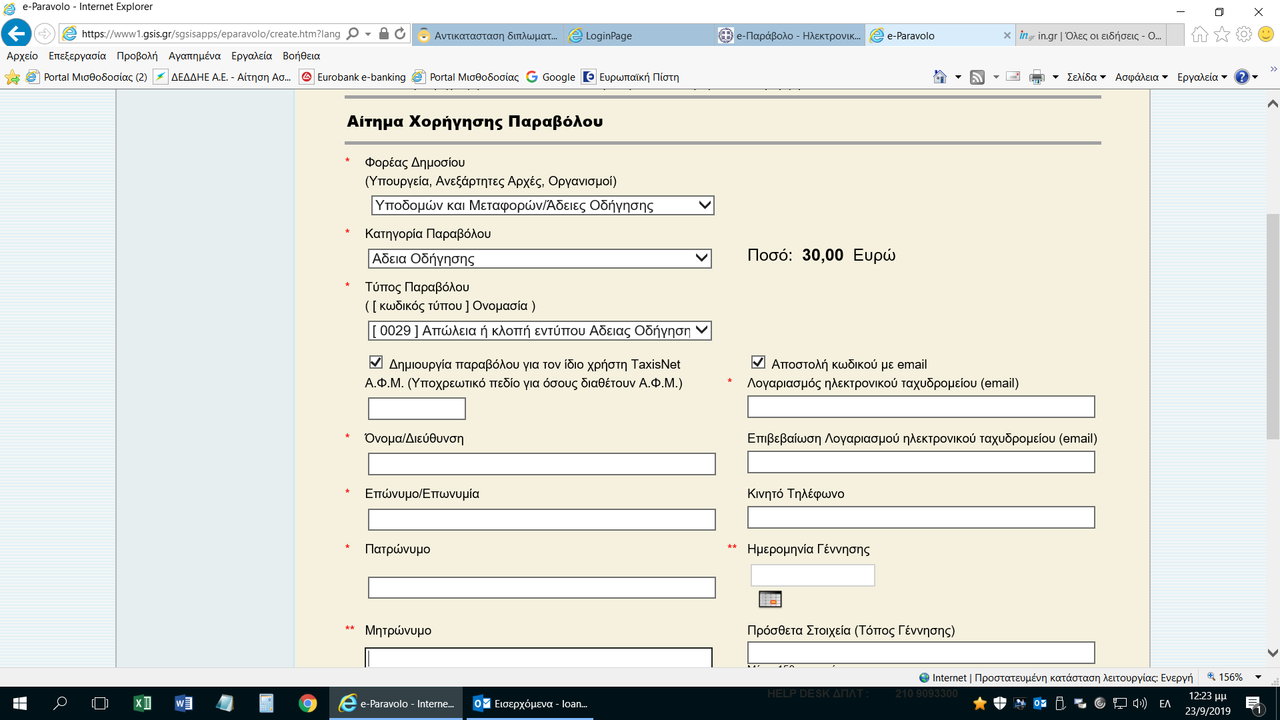The image size is (1280, 720).
Task: Click the Όνομα/Διεύθυνση input field
Action: point(542,463)
